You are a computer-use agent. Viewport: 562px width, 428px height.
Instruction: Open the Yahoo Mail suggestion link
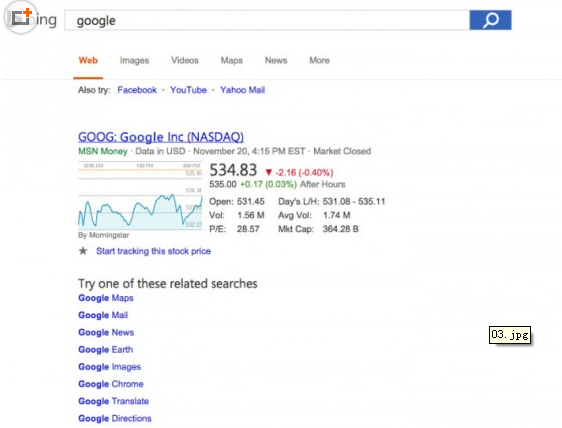point(242,90)
